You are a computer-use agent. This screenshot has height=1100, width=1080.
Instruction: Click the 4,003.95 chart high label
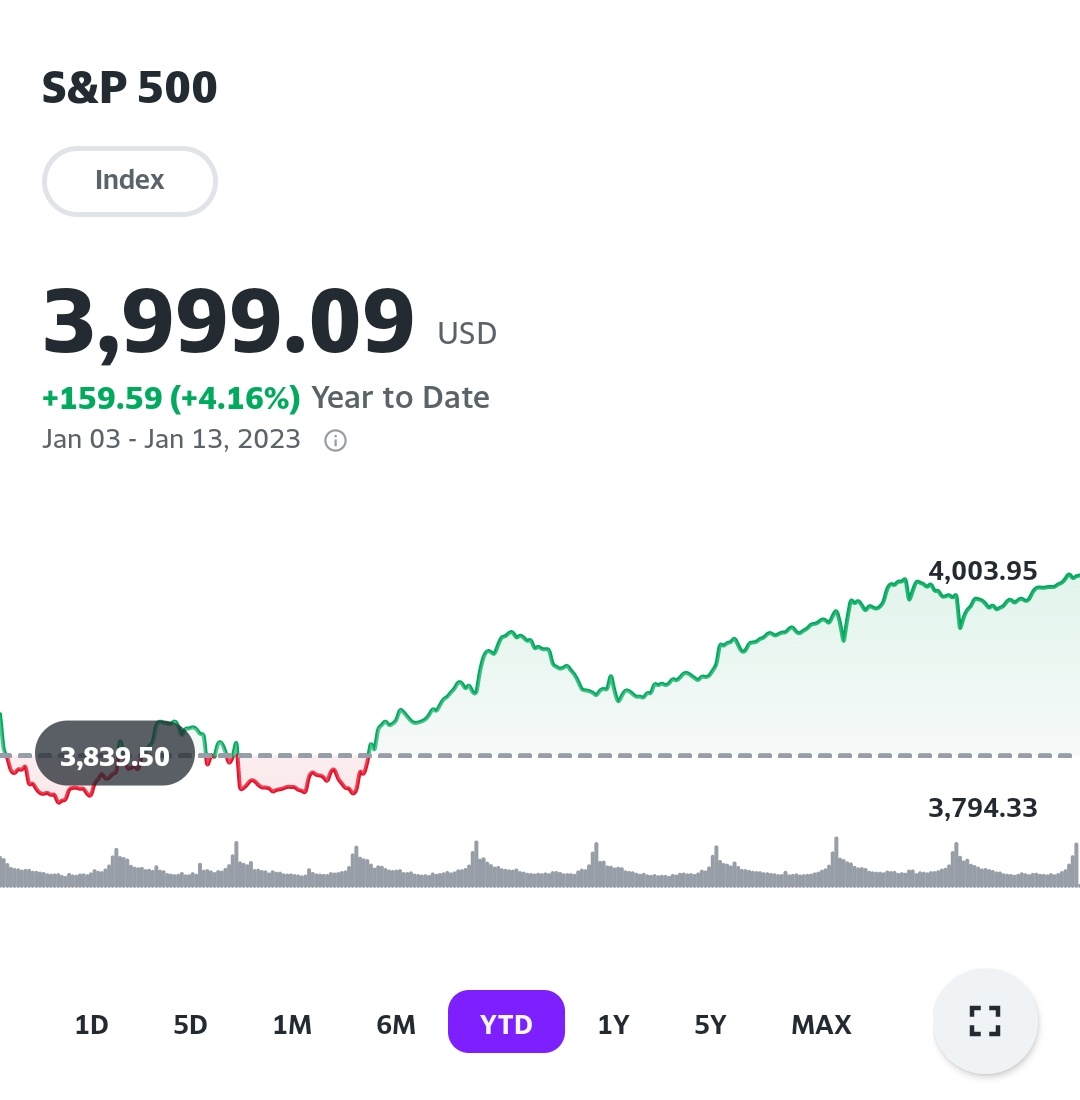click(x=983, y=571)
